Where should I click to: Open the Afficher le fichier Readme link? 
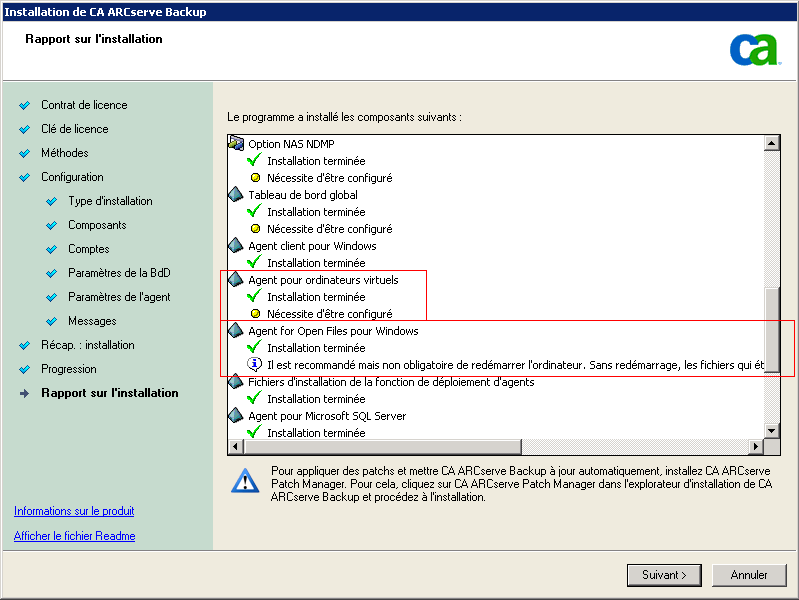(x=74, y=536)
